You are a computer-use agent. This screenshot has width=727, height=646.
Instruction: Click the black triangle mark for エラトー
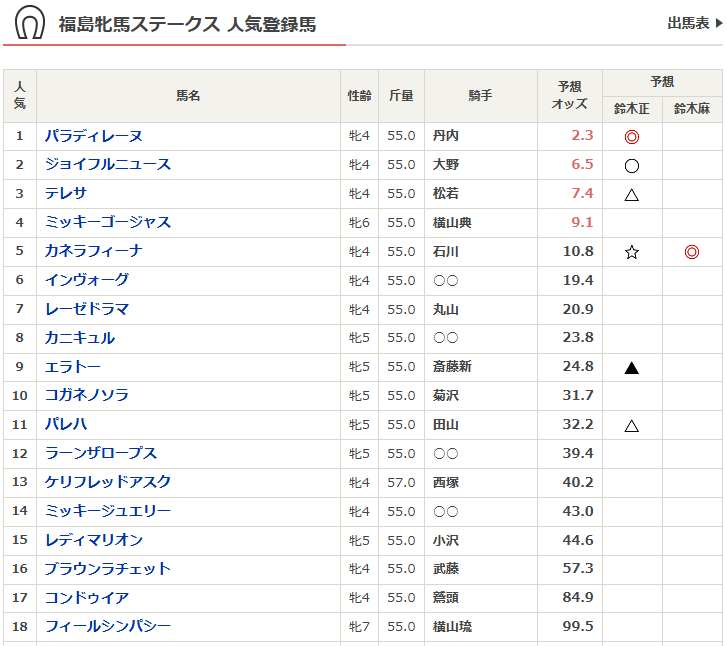631,367
